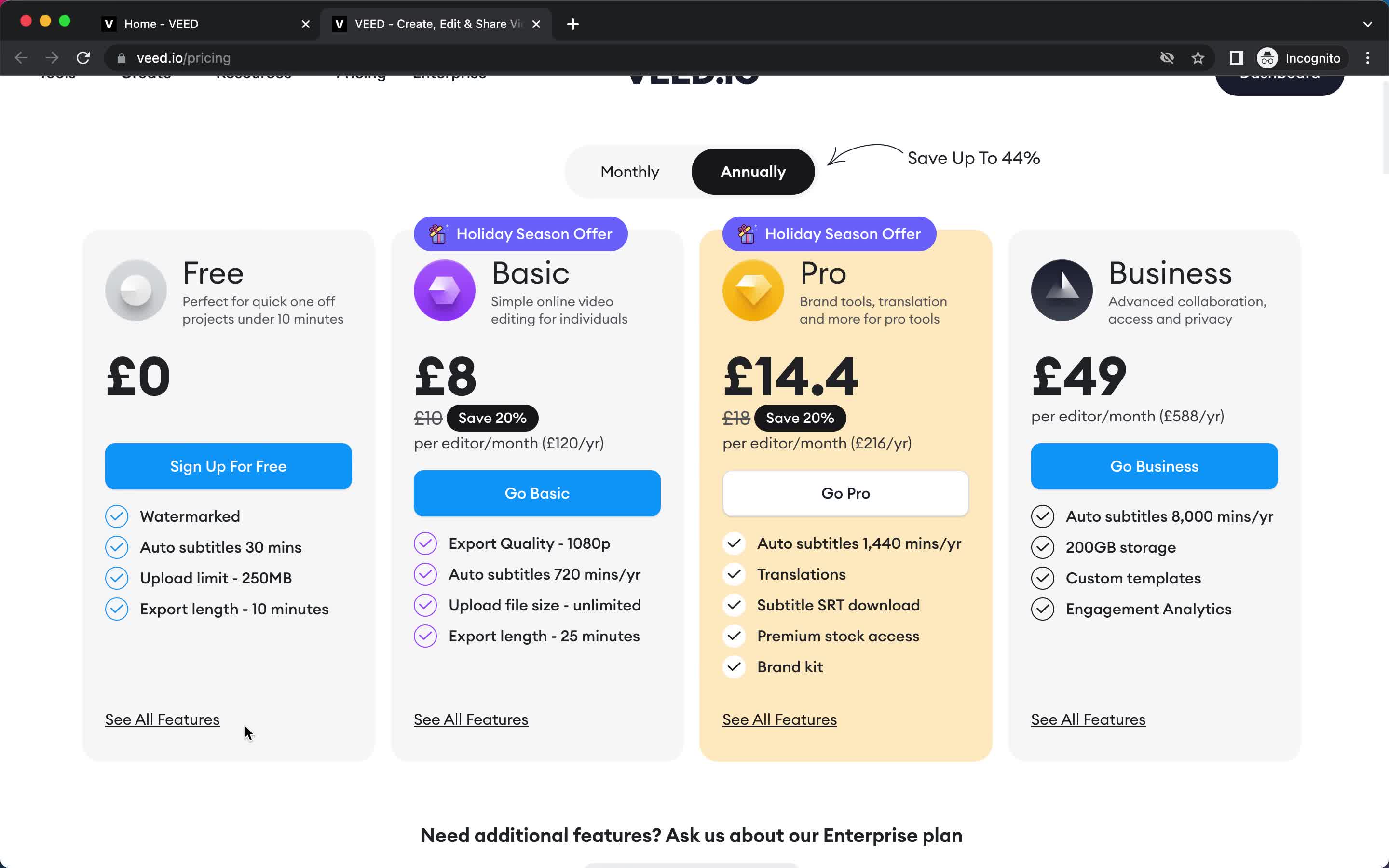
Task: Click the gift icon on Basic's Holiday Offer
Action: [438, 234]
